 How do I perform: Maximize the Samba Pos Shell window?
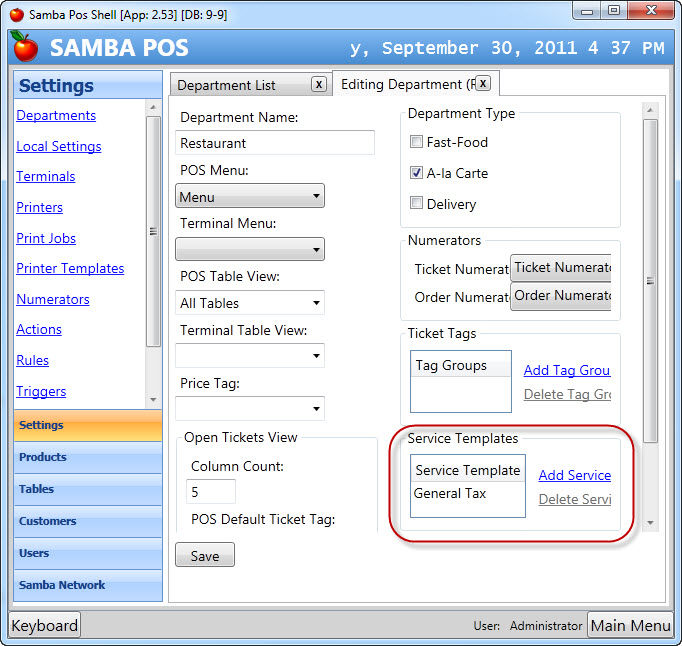pyautogui.click(x=614, y=11)
